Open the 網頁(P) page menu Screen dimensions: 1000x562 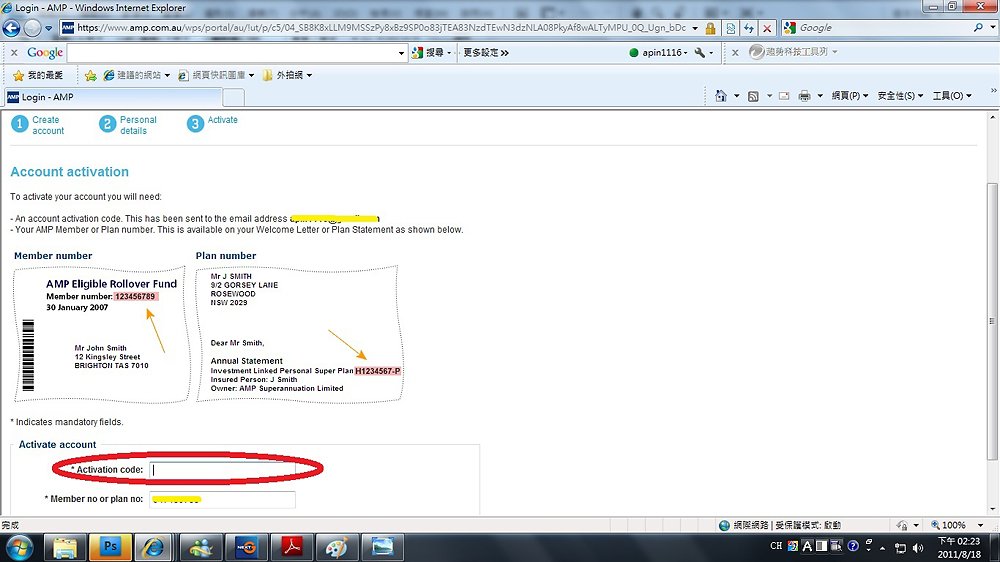point(849,96)
